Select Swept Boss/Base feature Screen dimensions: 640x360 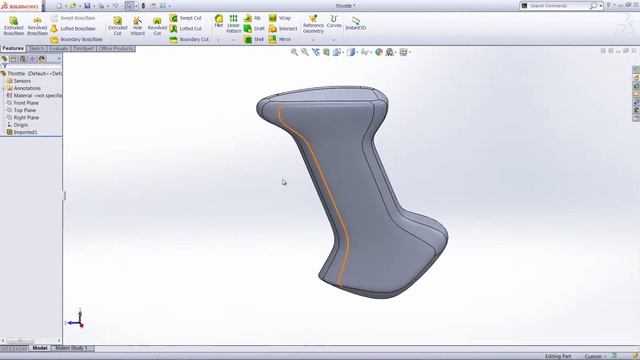pyautogui.click(x=73, y=18)
